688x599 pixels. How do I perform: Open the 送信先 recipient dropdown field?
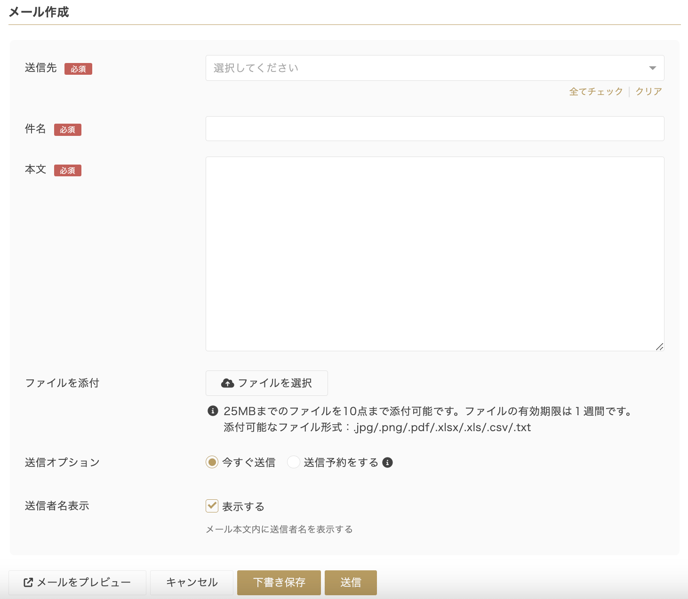(x=425, y=68)
